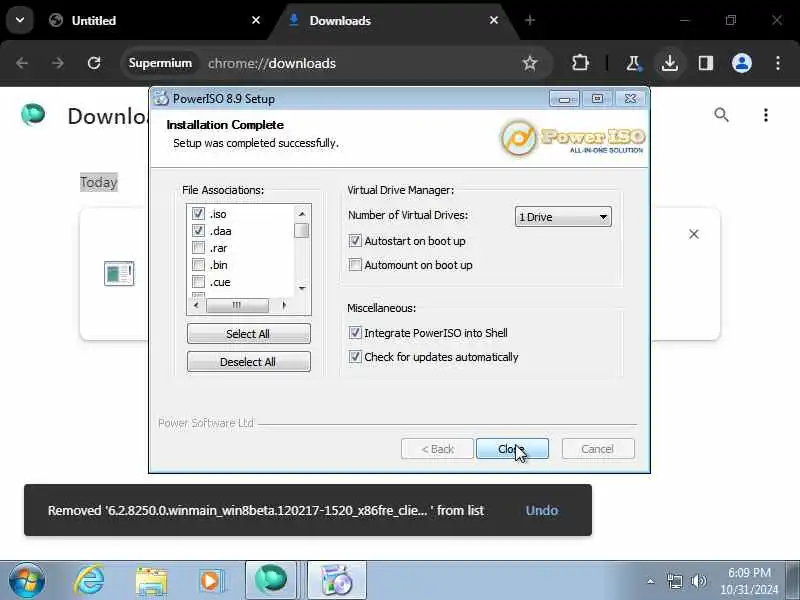800x600 pixels.
Task: Search downloads with magnifier icon
Action: pos(721,115)
